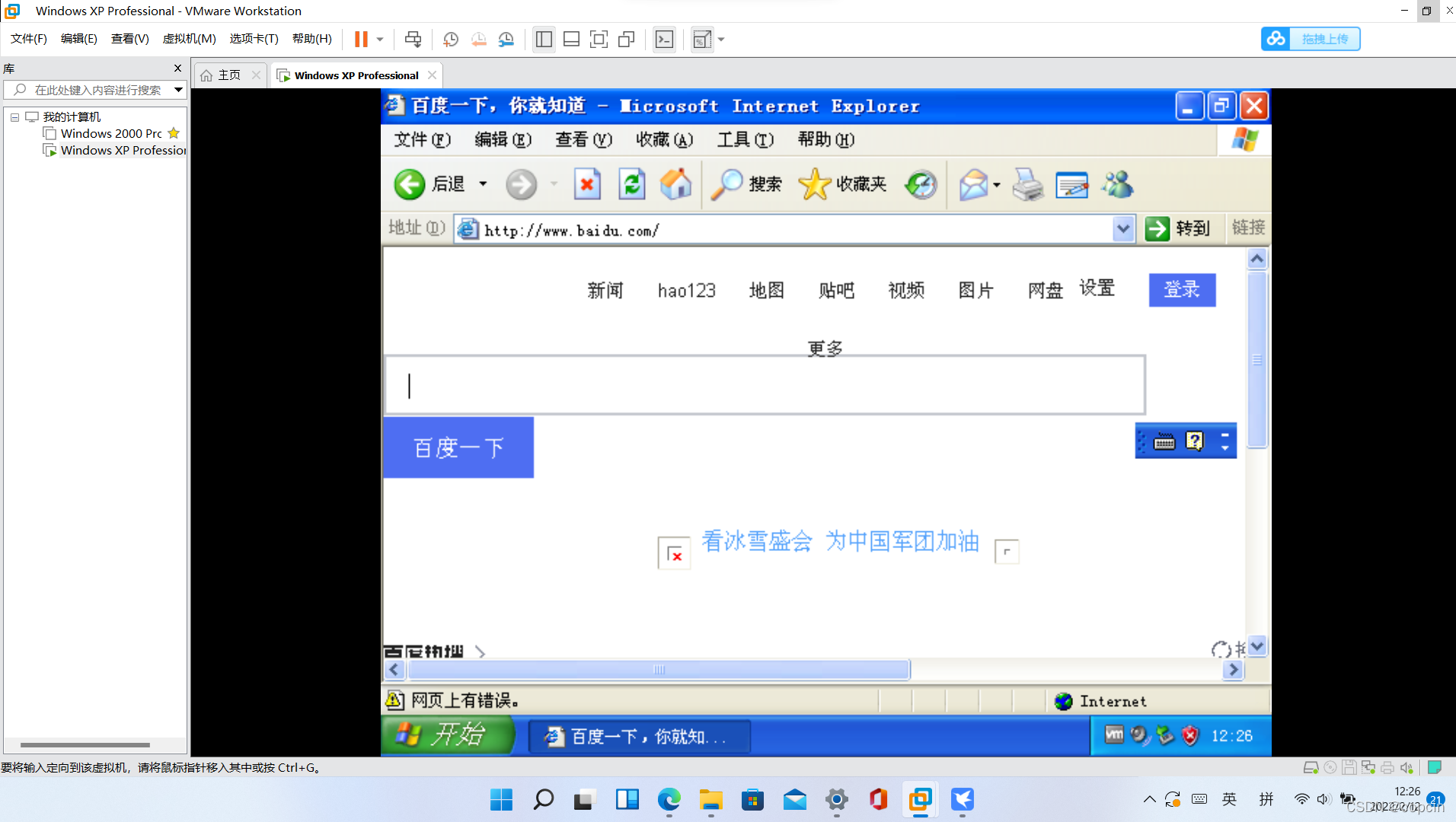Open the VMware 选项卡(T) menu
The height and width of the screenshot is (822, 1456).
[x=254, y=39]
